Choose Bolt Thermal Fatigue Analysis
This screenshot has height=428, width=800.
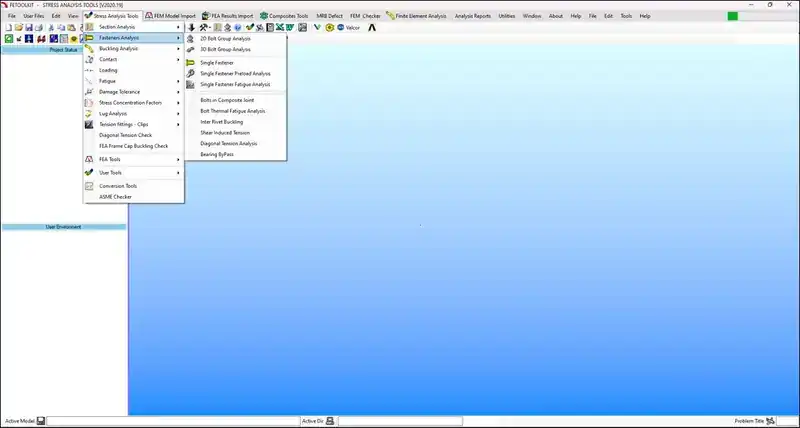(x=235, y=111)
